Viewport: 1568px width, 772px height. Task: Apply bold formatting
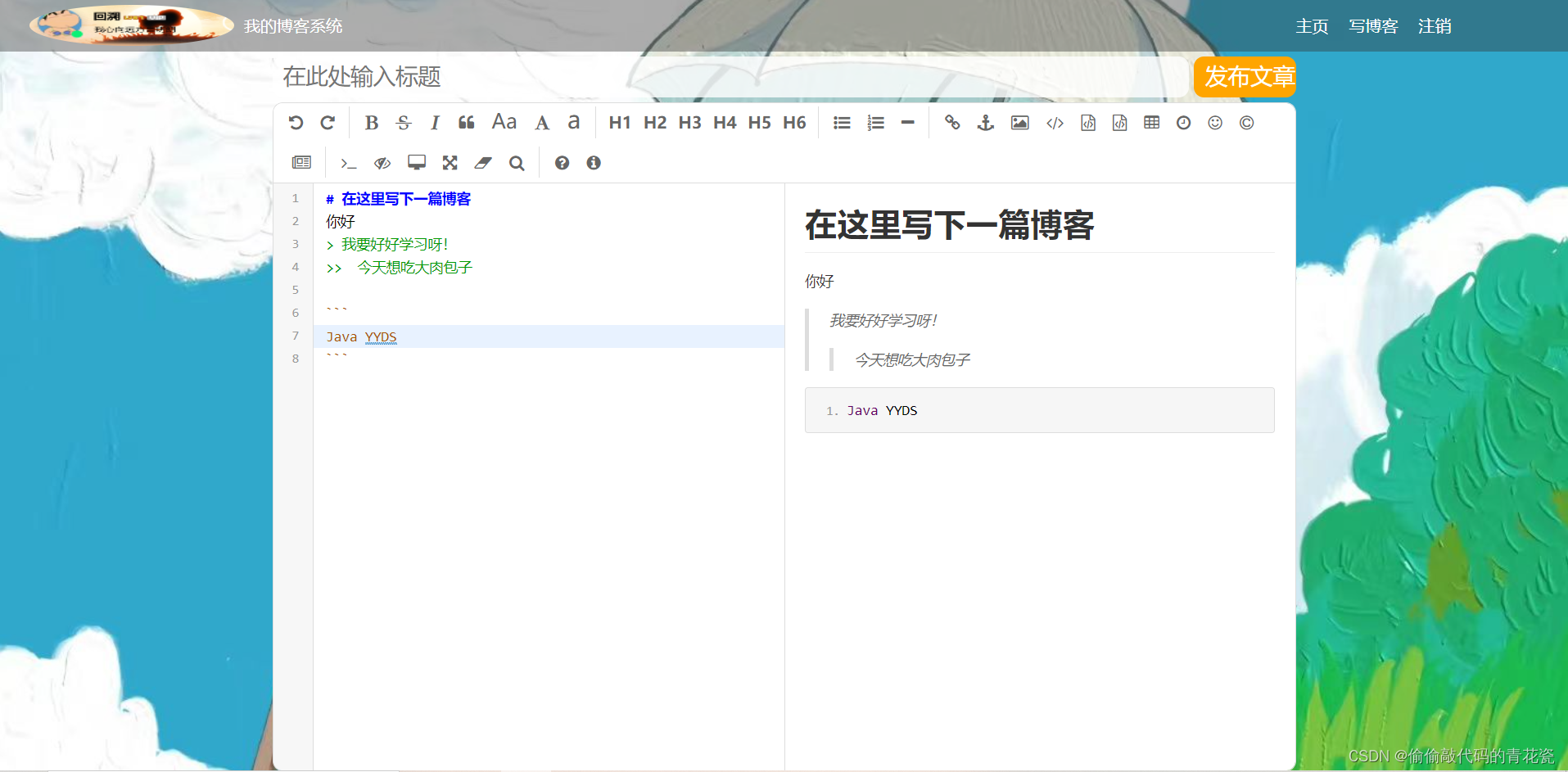(x=371, y=123)
